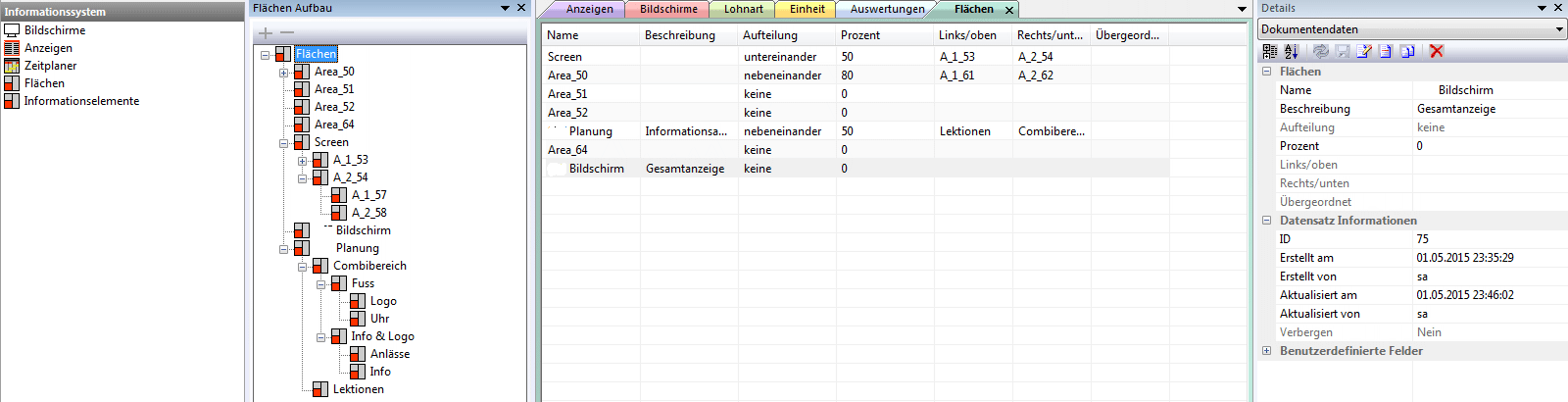Screen dimensions: 1568x402
Task: Sort properties alphabetically with A-Z icon
Action: [x=1292, y=51]
